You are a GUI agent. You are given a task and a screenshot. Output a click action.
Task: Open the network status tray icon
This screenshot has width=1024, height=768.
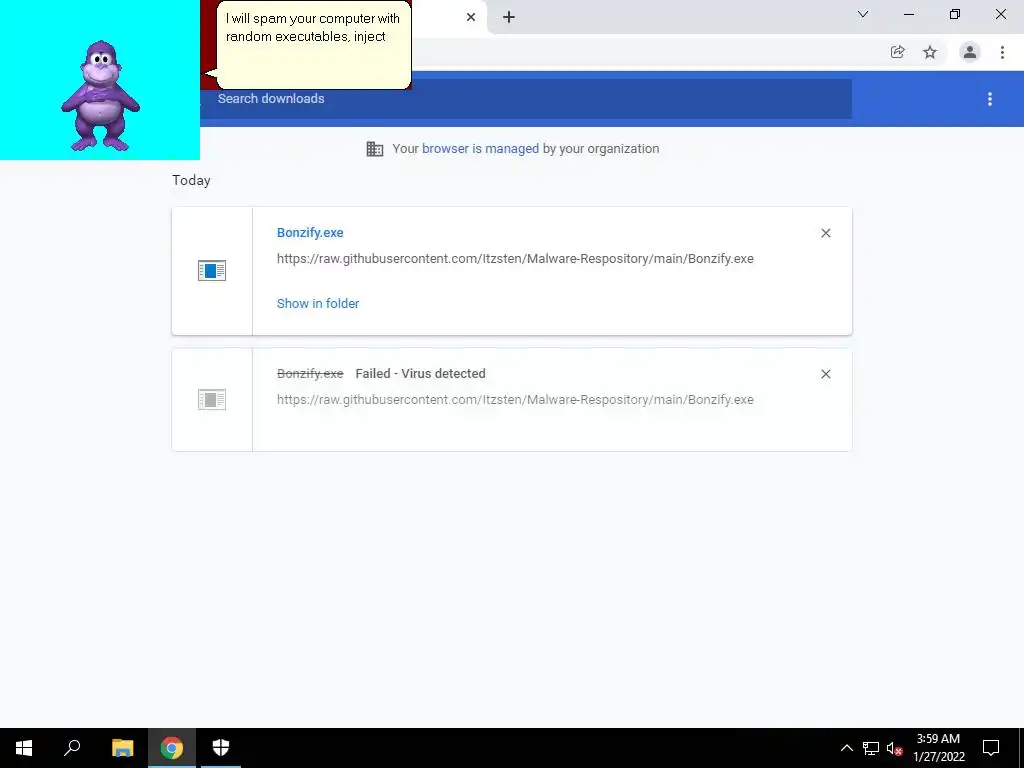(x=871, y=748)
